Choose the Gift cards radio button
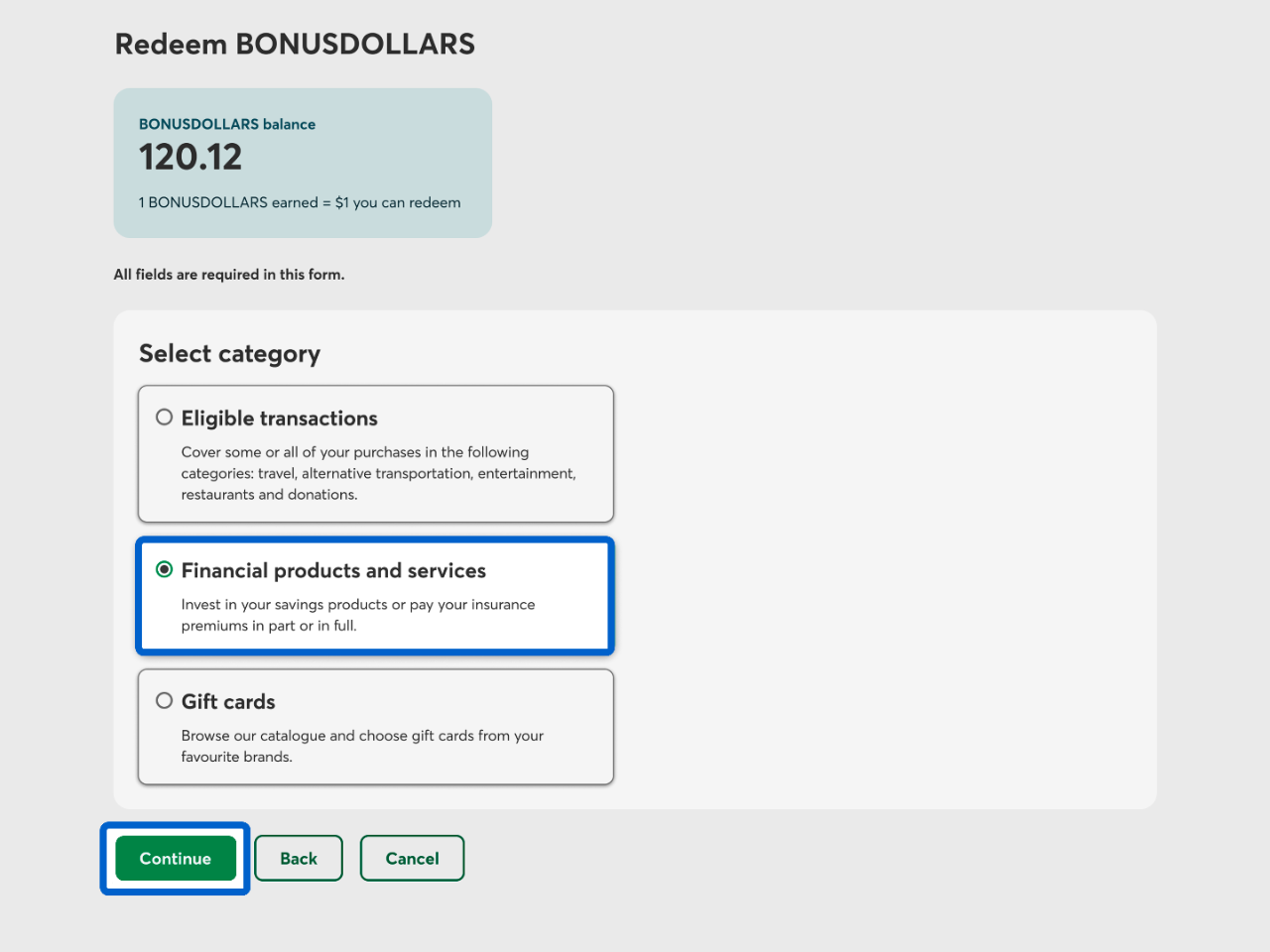The width and height of the screenshot is (1270, 952). pos(165,701)
